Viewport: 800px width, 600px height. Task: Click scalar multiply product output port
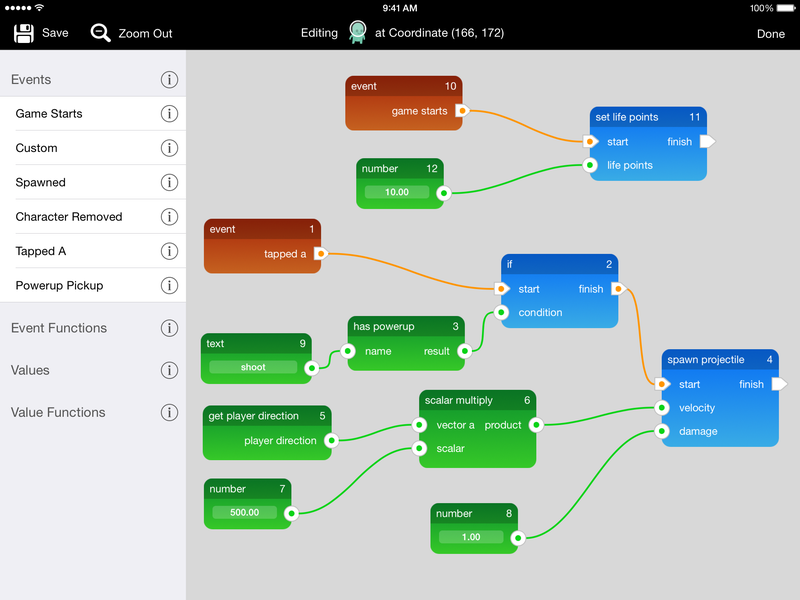(x=536, y=424)
